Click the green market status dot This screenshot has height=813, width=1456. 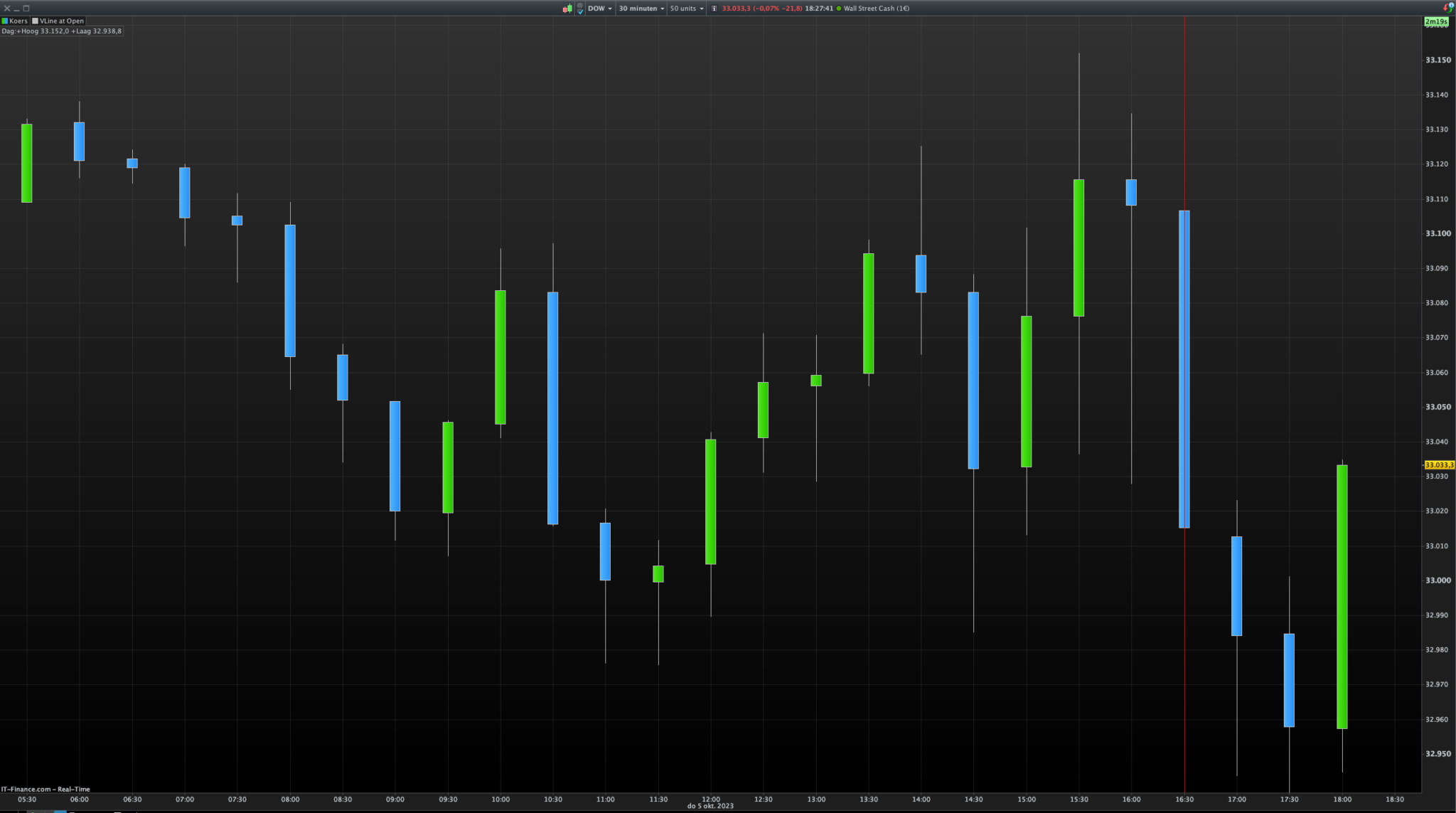coord(839,9)
